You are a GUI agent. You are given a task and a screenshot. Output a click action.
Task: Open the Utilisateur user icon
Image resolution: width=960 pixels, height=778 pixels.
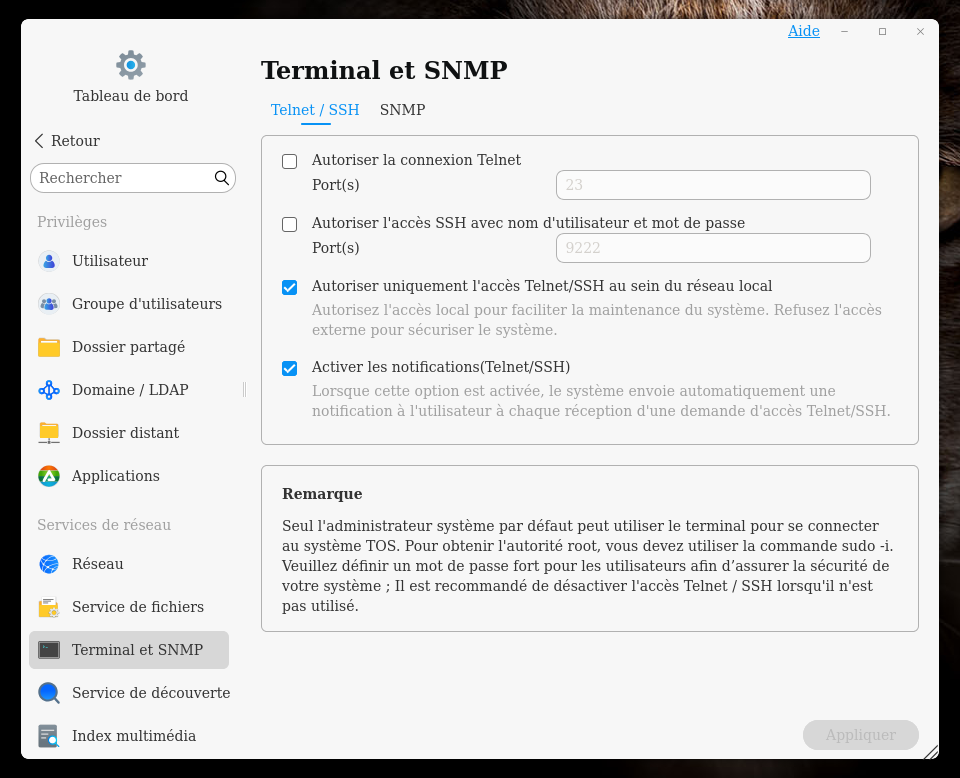click(49, 261)
